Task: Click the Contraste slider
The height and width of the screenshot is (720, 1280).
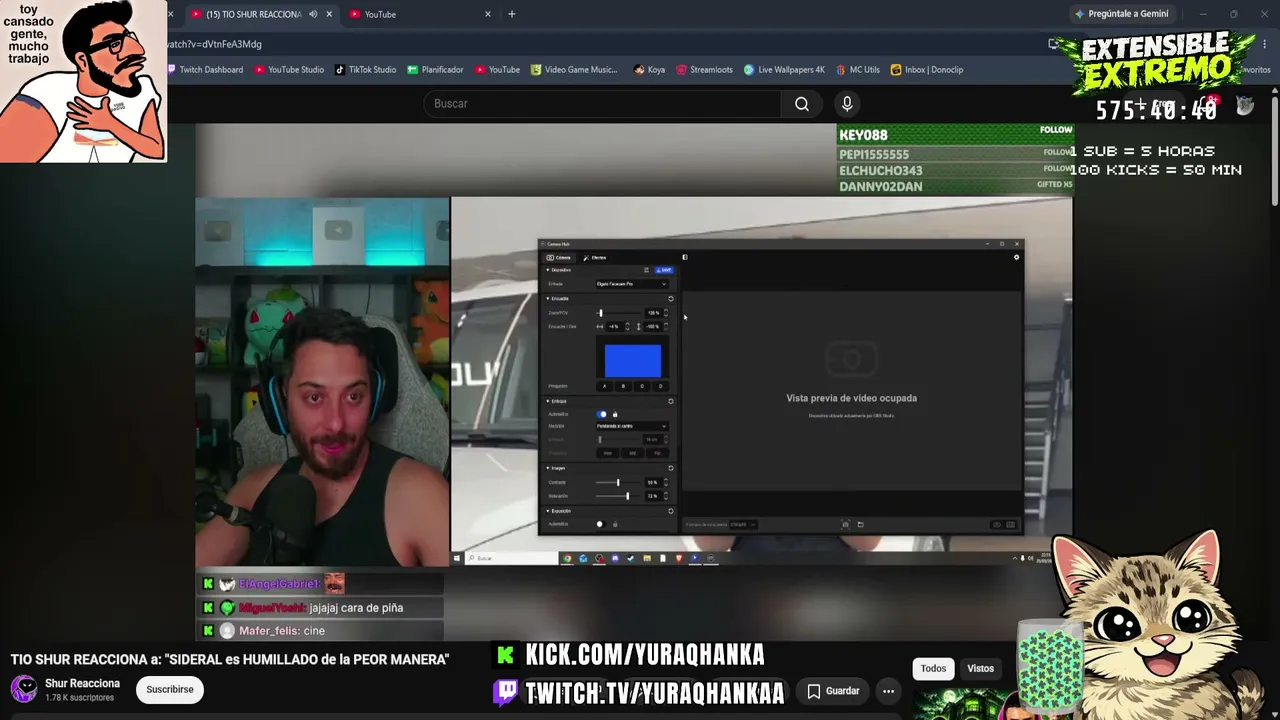Action: point(619,483)
